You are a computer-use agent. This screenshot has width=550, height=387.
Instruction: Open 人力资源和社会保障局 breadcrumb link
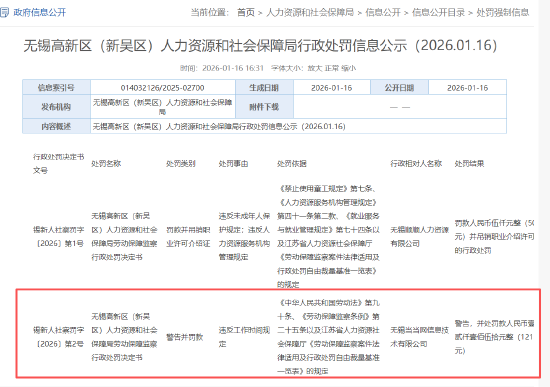(310, 13)
